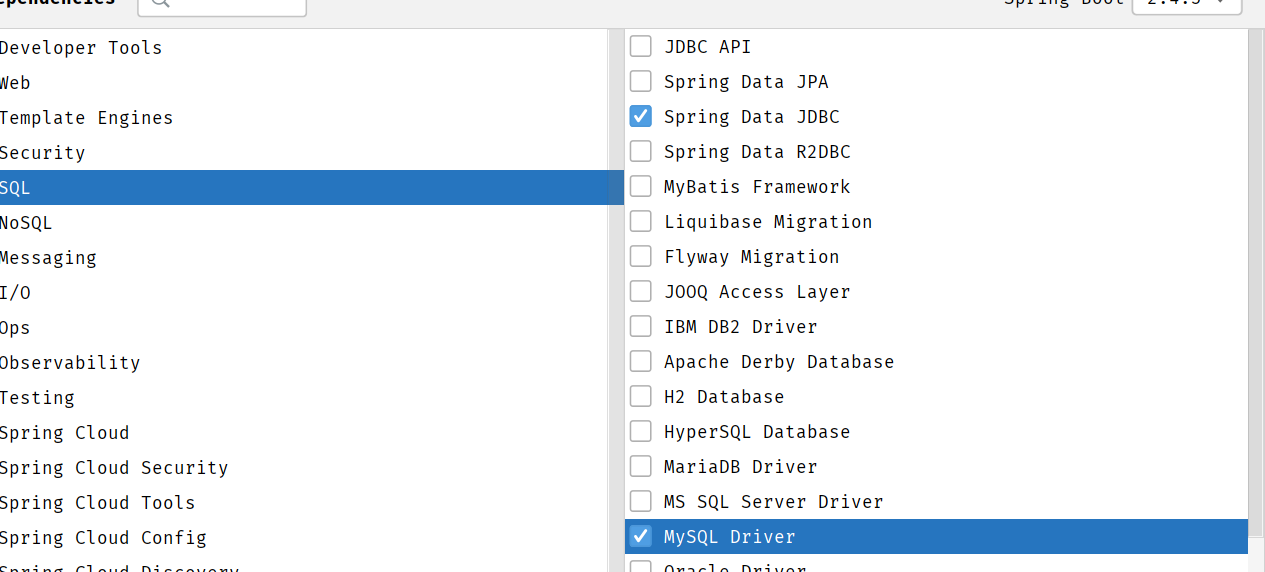
Task: Enable Spring Data JPA dependency
Action: [641, 81]
